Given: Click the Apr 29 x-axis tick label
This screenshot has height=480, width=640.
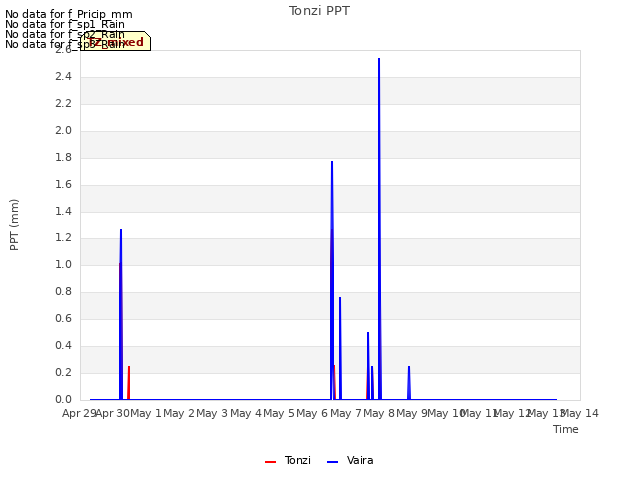Looking at the screenshot, I should pos(79,413).
